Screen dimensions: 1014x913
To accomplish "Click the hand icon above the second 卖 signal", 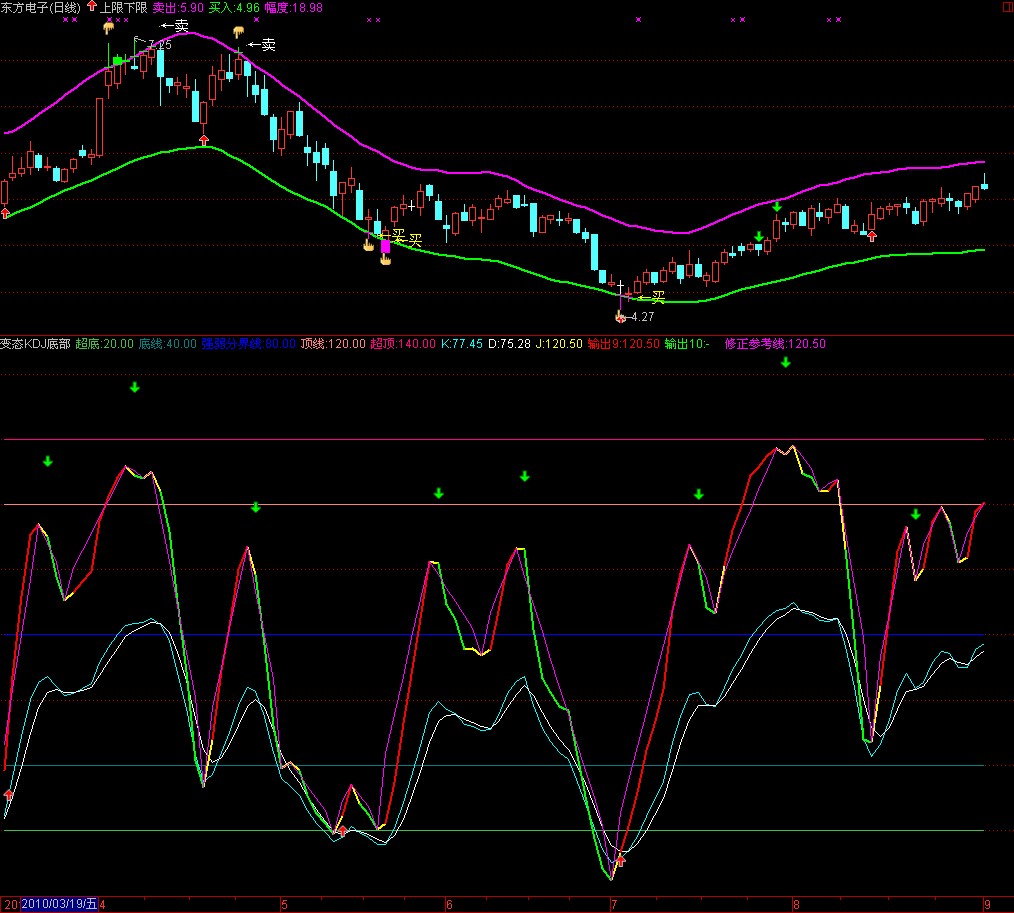I will (x=238, y=31).
